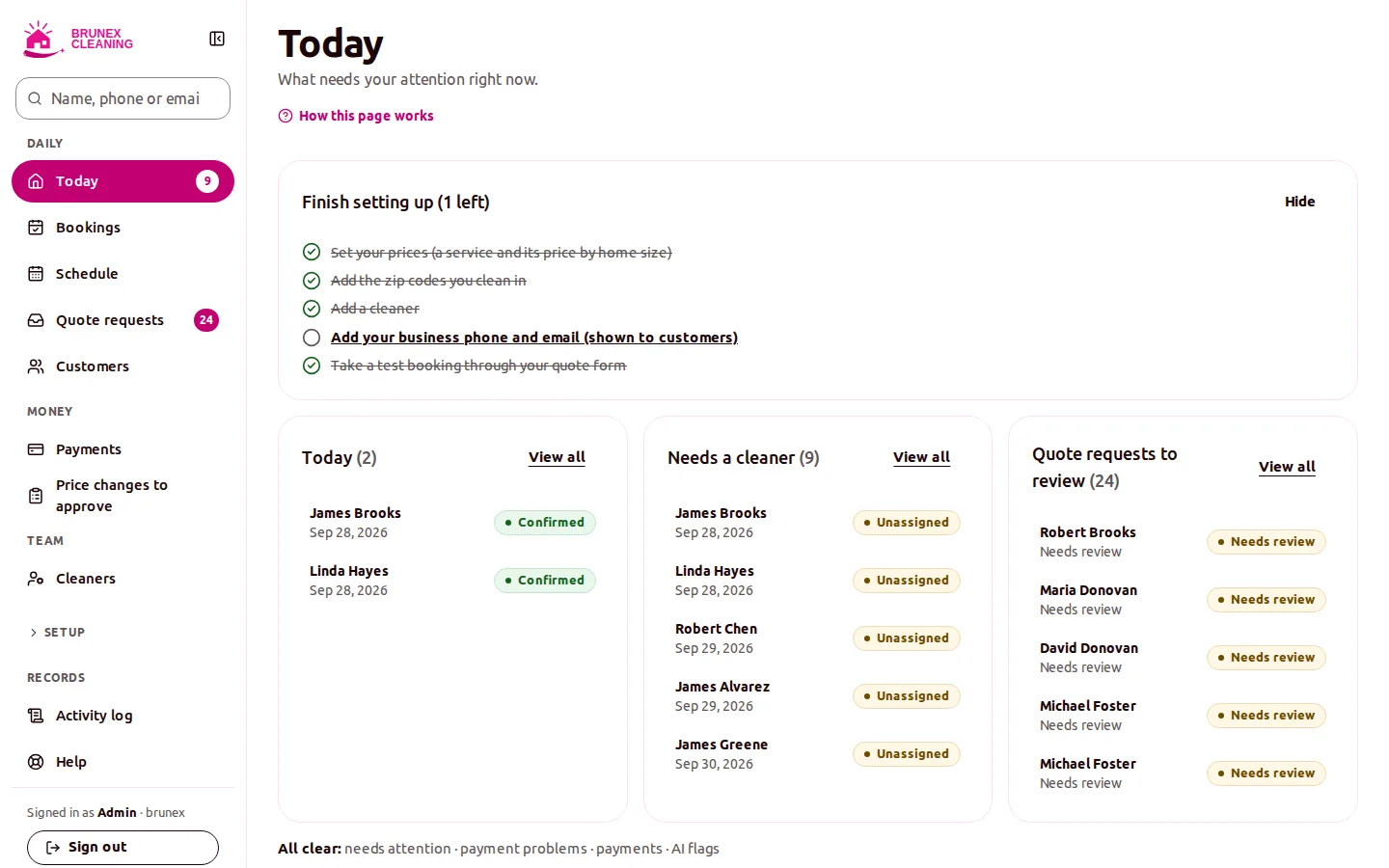
Task: Click the Cleaners person icon
Action: (36, 579)
